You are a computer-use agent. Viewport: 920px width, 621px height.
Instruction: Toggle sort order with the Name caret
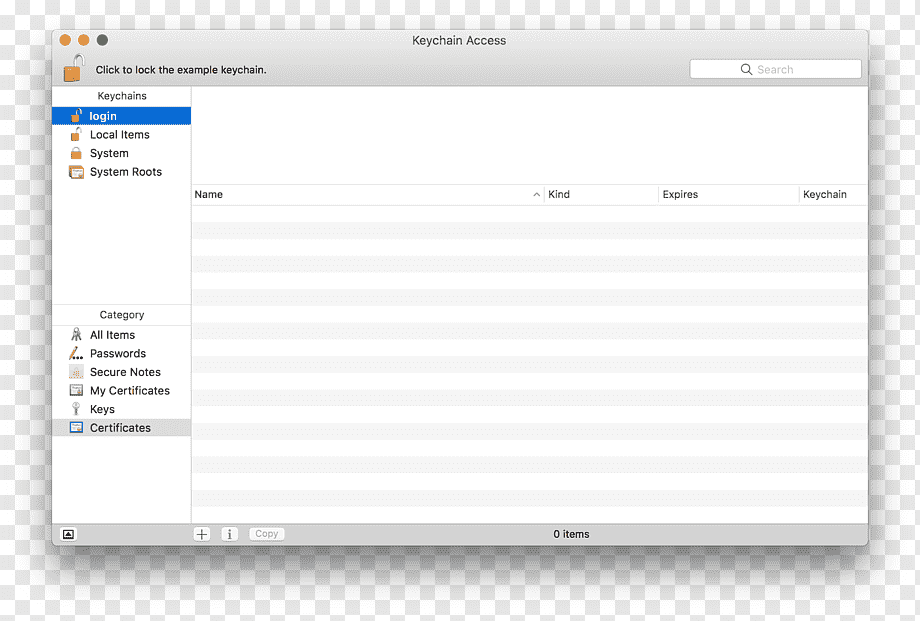coord(536,194)
